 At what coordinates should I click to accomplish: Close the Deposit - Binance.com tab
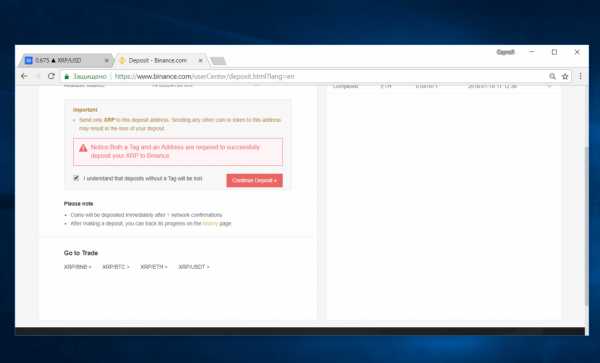[x=200, y=60]
